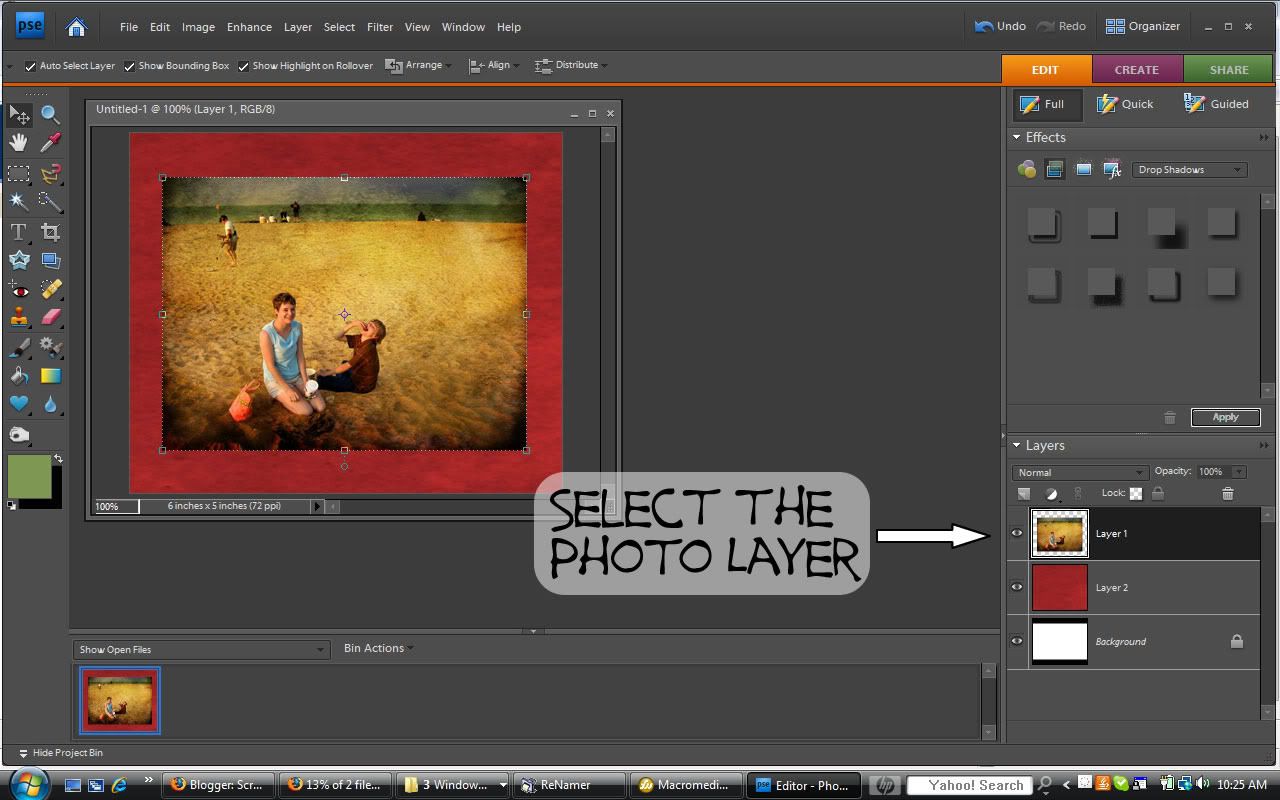Screen dimensions: 1280x800
Task: Select the Clone Stamp tool
Action: 19,317
